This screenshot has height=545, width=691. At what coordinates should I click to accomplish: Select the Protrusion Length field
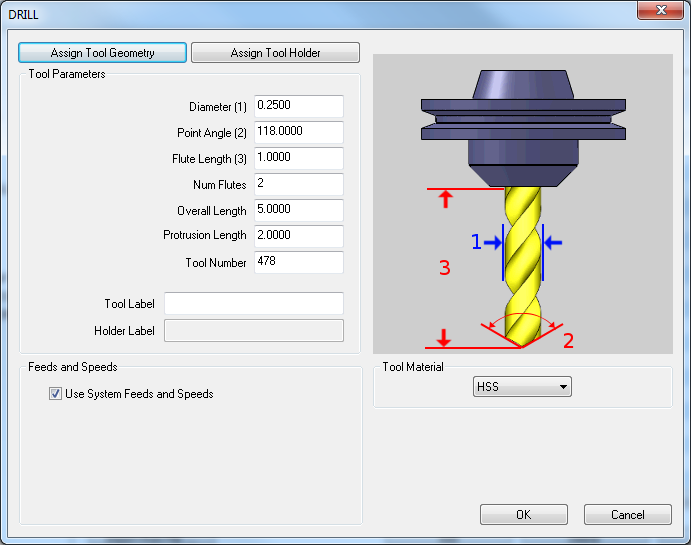(299, 236)
